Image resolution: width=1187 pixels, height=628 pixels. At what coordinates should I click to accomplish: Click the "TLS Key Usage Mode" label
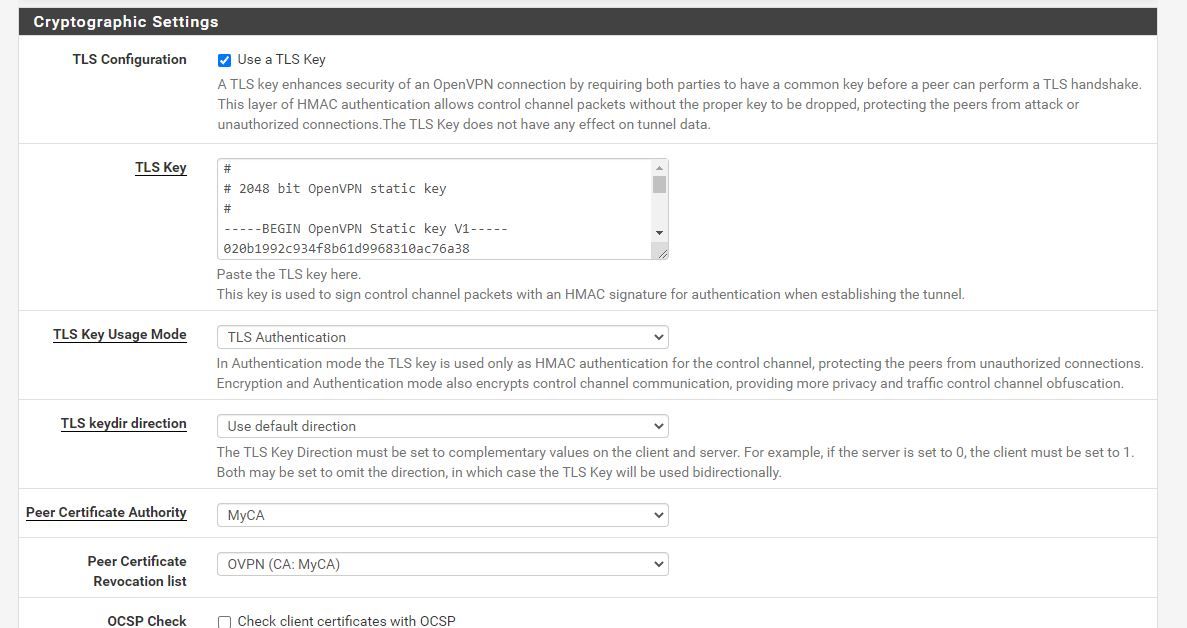[120, 334]
